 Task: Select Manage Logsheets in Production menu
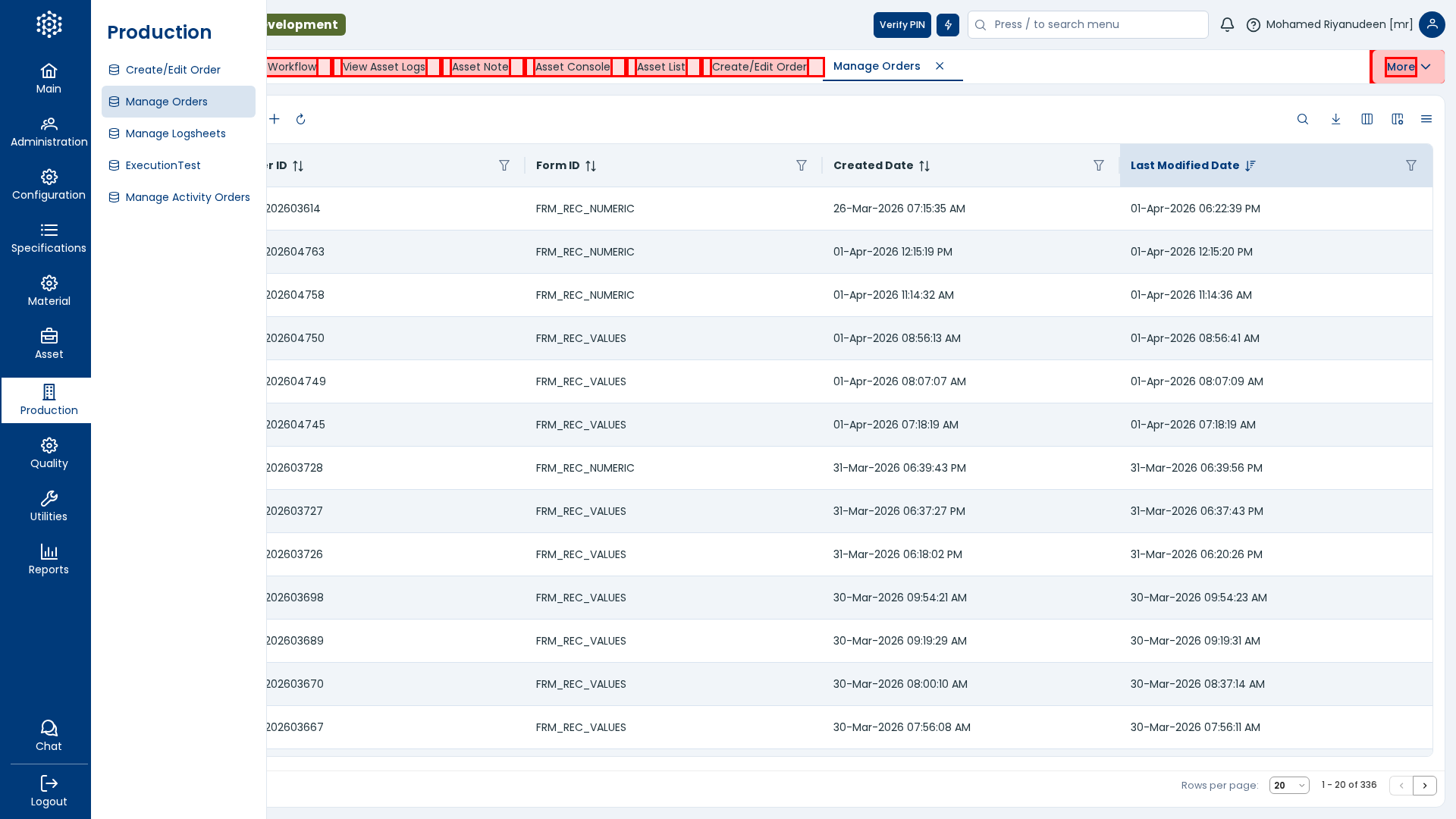175,133
